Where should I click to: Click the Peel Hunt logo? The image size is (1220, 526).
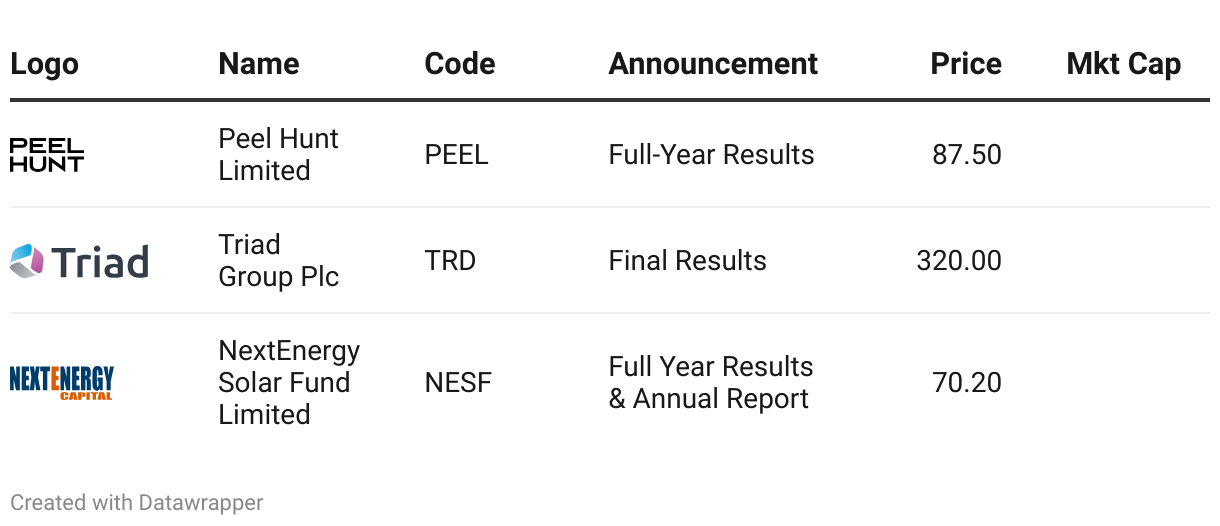(47, 155)
